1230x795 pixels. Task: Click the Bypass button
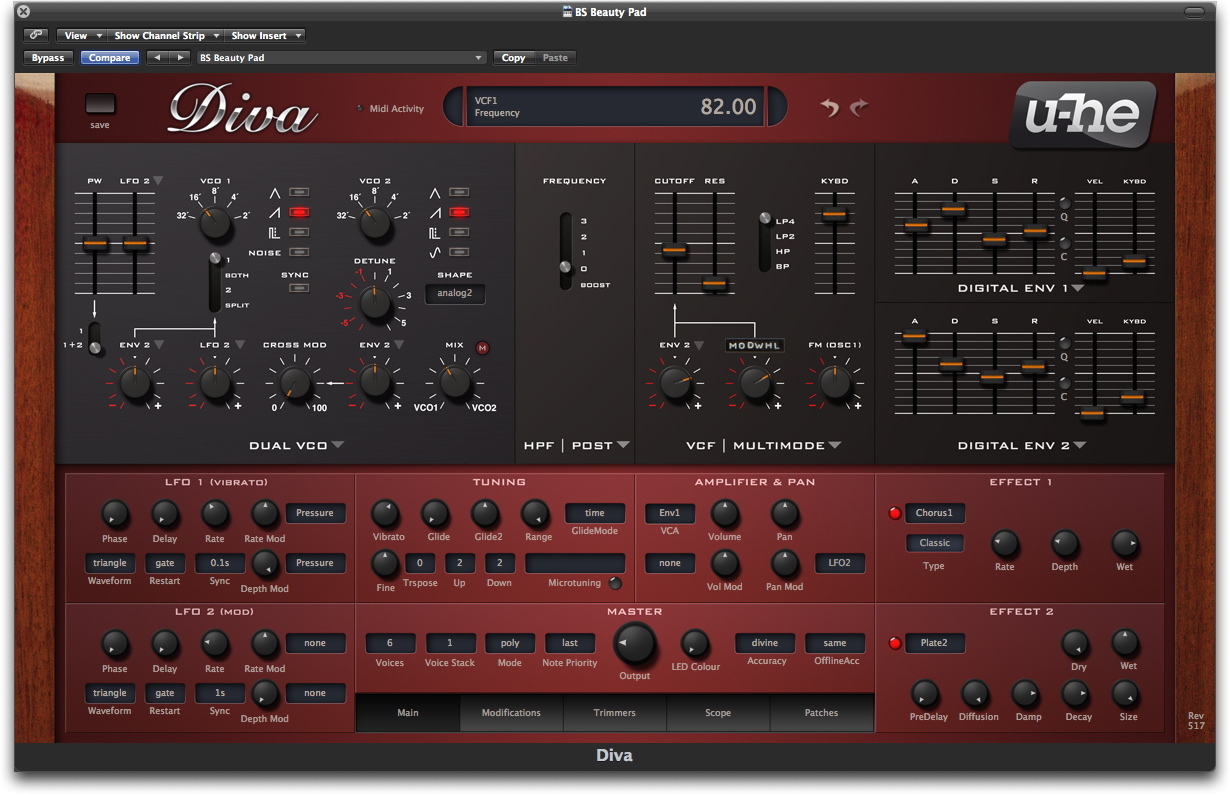tap(48, 58)
